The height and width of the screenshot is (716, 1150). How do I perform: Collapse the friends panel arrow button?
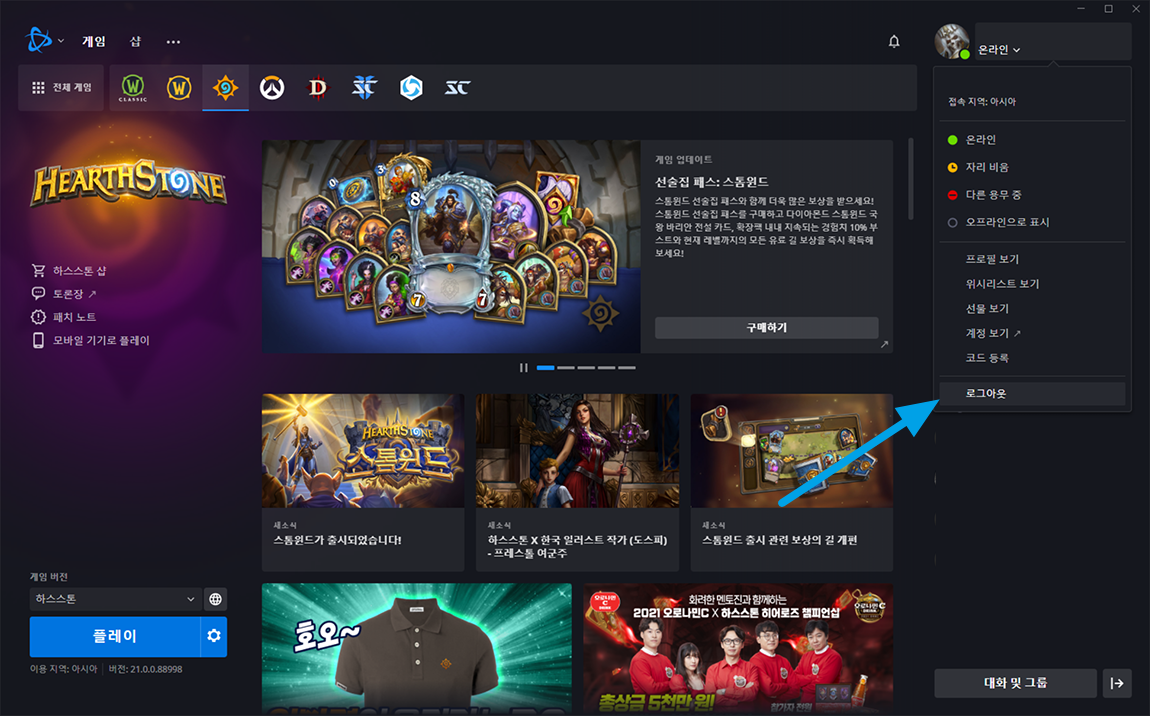(x=1117, y=683)
